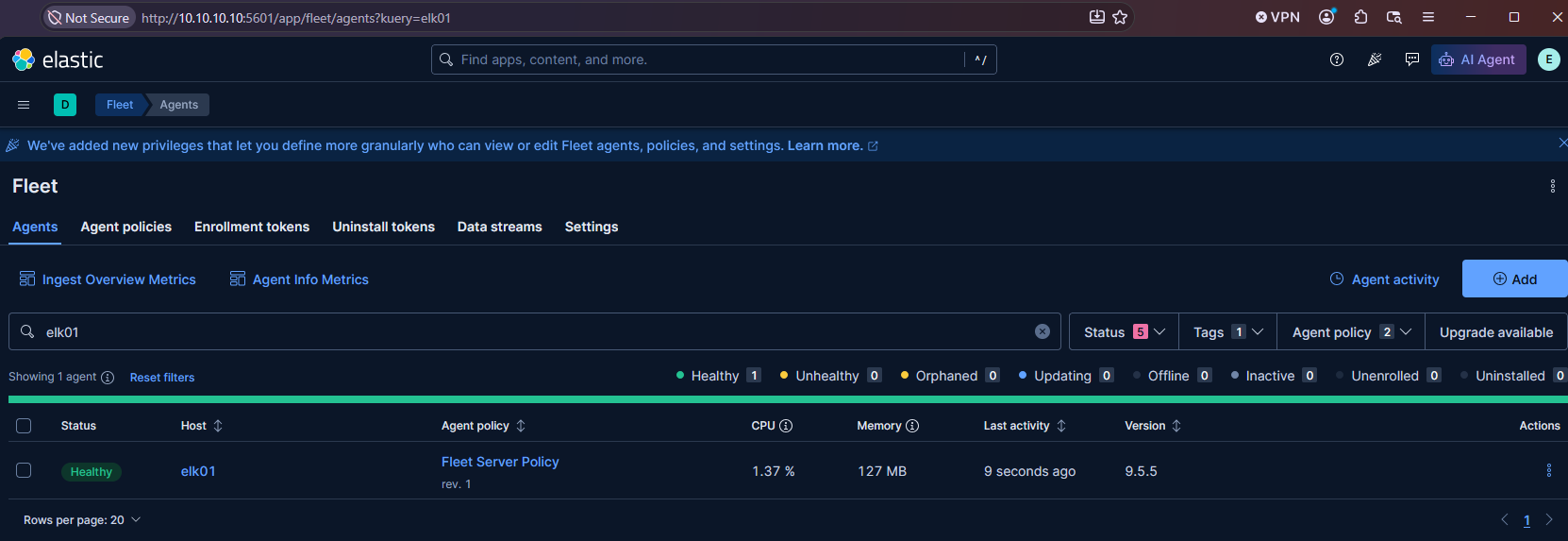Open browser profile icon

pos(1327,17)
